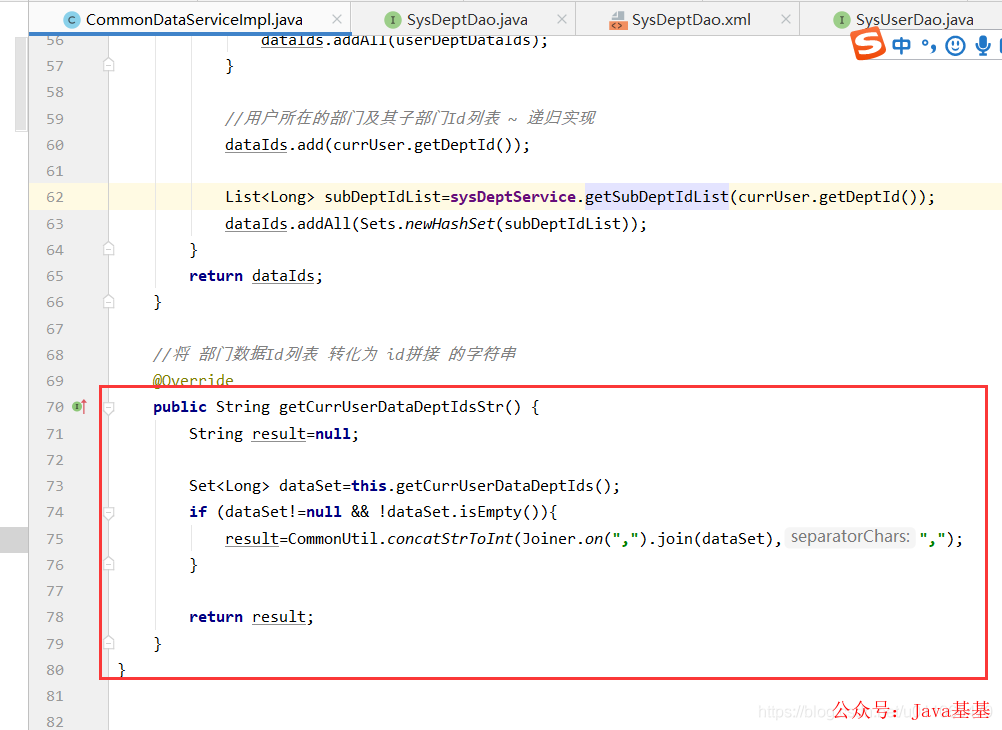Click the 'String result=null;' line

point(274,434)
